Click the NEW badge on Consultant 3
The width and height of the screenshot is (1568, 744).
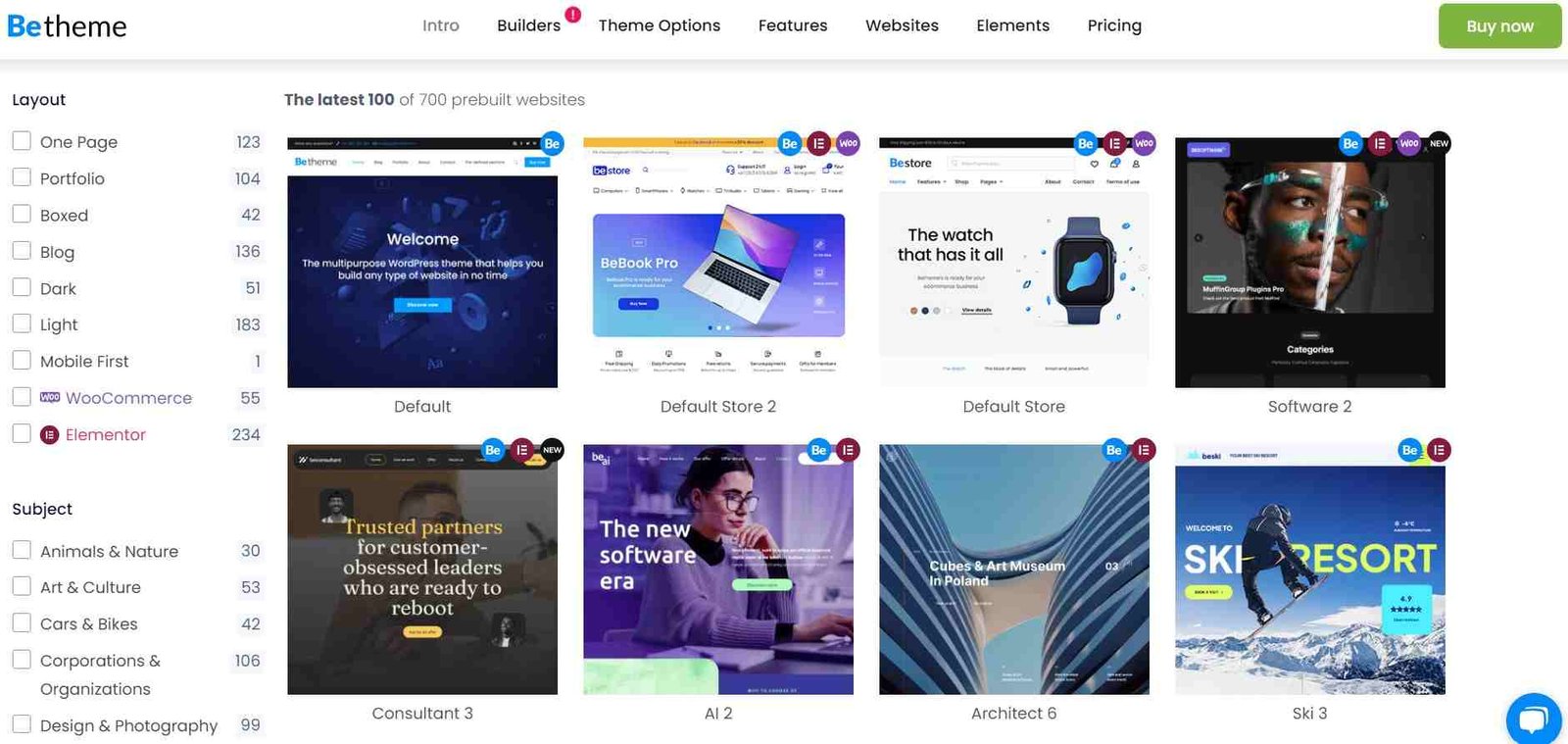553,450
